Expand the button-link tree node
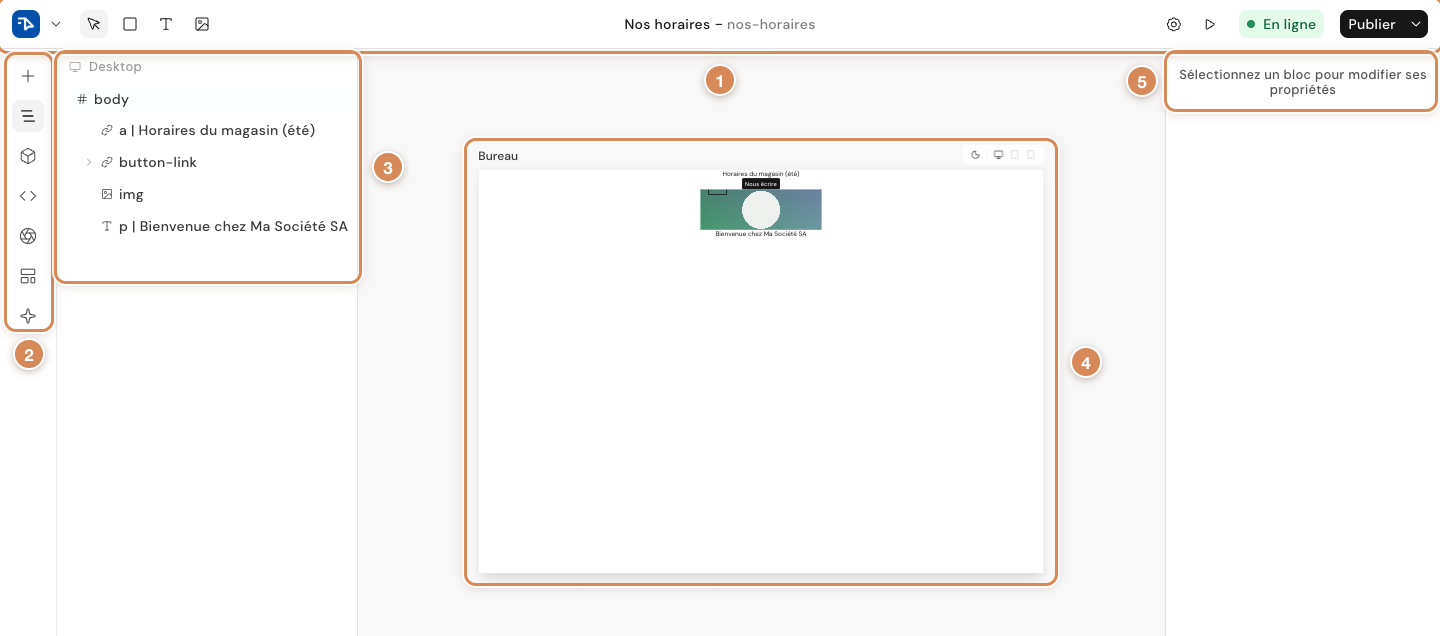1440x636 pixels. click(x=88, y=162)
